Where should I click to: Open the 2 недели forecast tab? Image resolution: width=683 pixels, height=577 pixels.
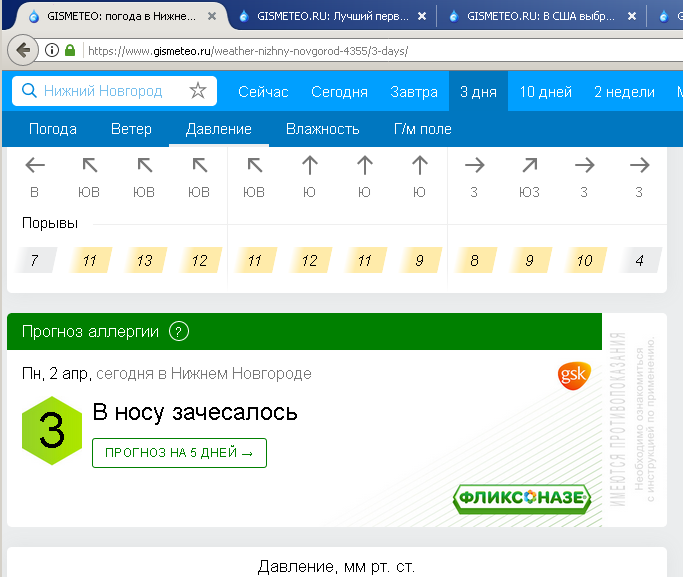(624, 92)
